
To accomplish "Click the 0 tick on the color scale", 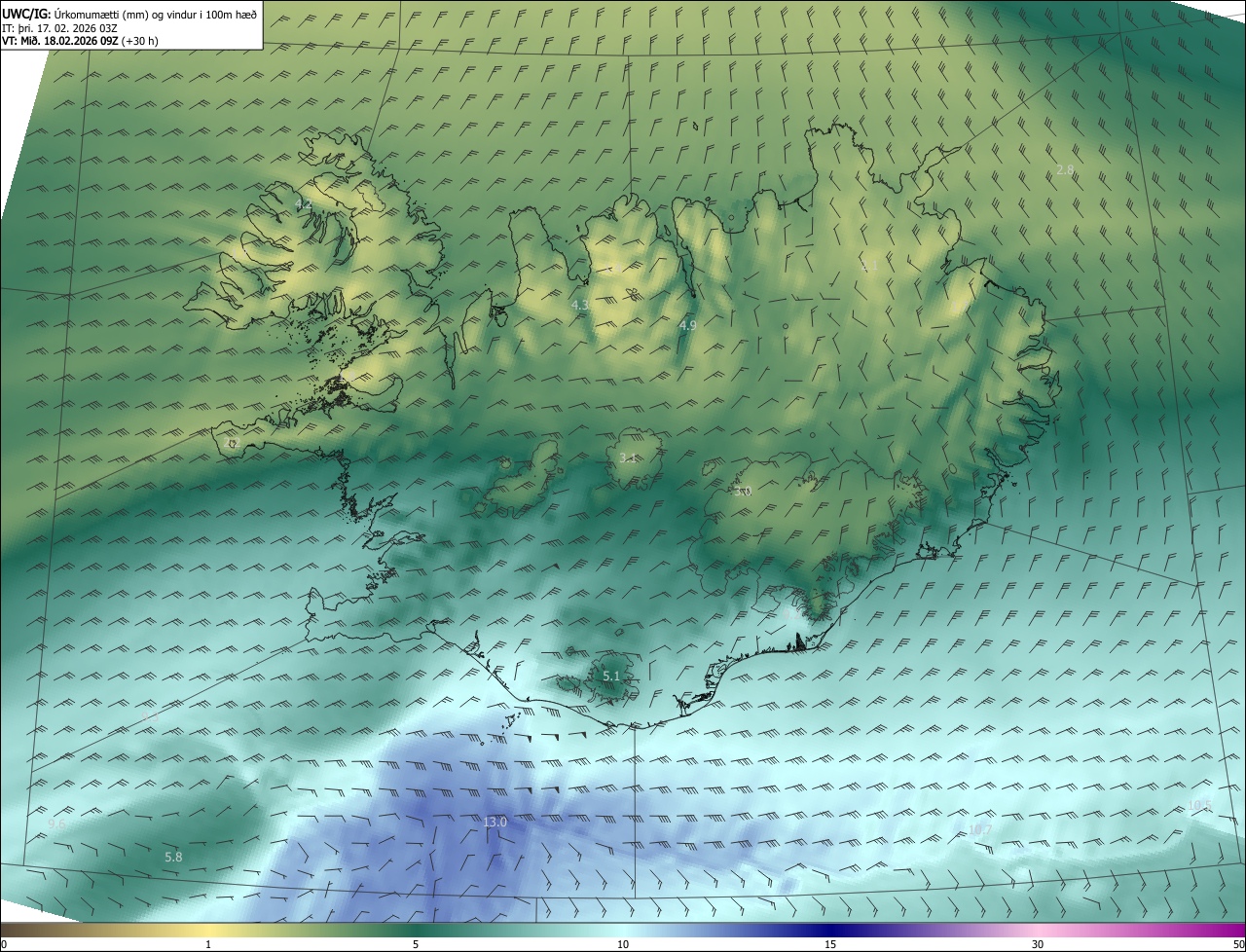I will pos(3,944).
